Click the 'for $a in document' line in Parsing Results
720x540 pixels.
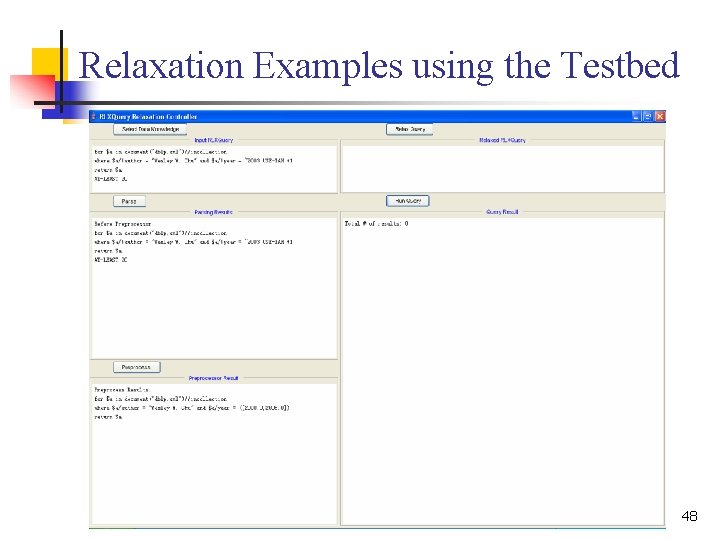160,233
